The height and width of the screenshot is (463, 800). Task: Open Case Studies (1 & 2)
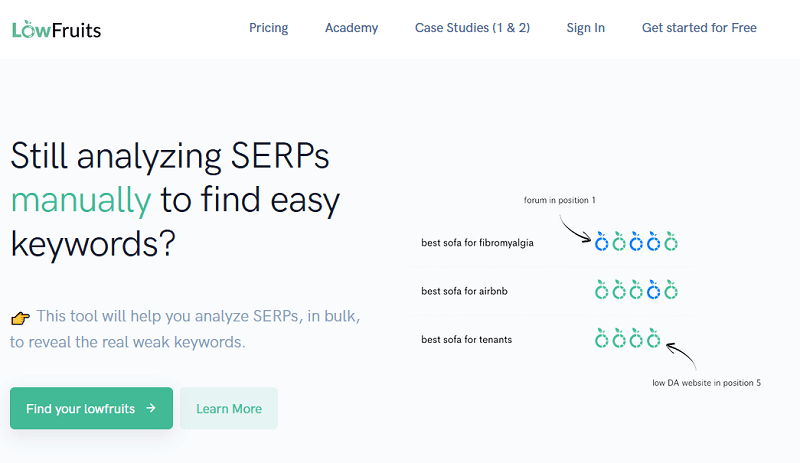click(x=472, y=28)
